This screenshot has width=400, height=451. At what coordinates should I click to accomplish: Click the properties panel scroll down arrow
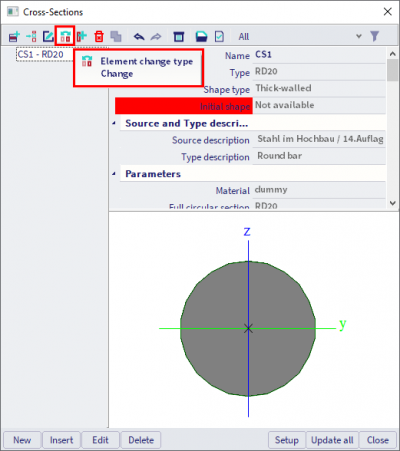(x=393, y=203)
